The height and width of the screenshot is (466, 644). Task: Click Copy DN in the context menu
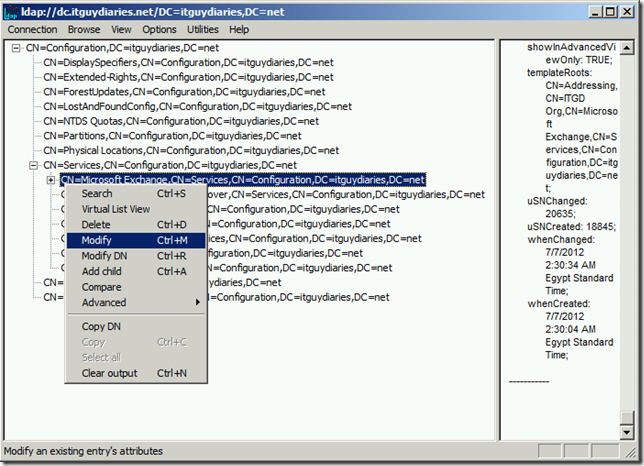136,326
